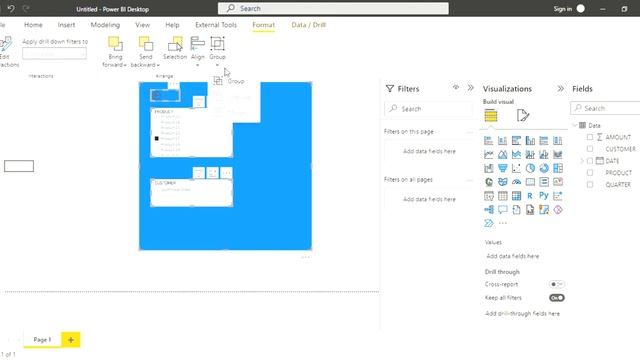Select the Power Automate arrows visual
The width and height of the screenshot is (640, 360).
[489, 223]
